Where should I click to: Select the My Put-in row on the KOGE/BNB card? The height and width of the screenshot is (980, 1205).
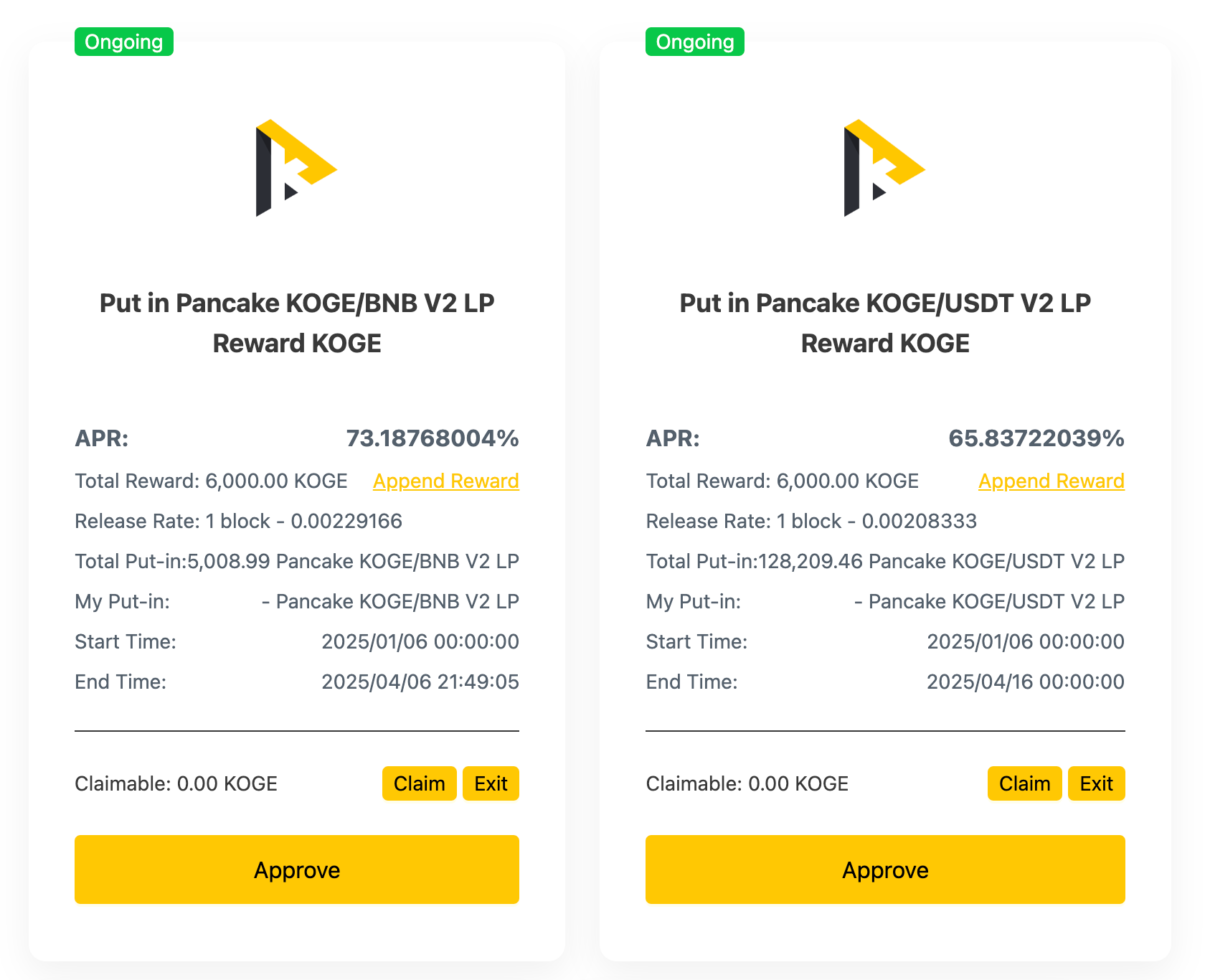[x=296, y=601]
